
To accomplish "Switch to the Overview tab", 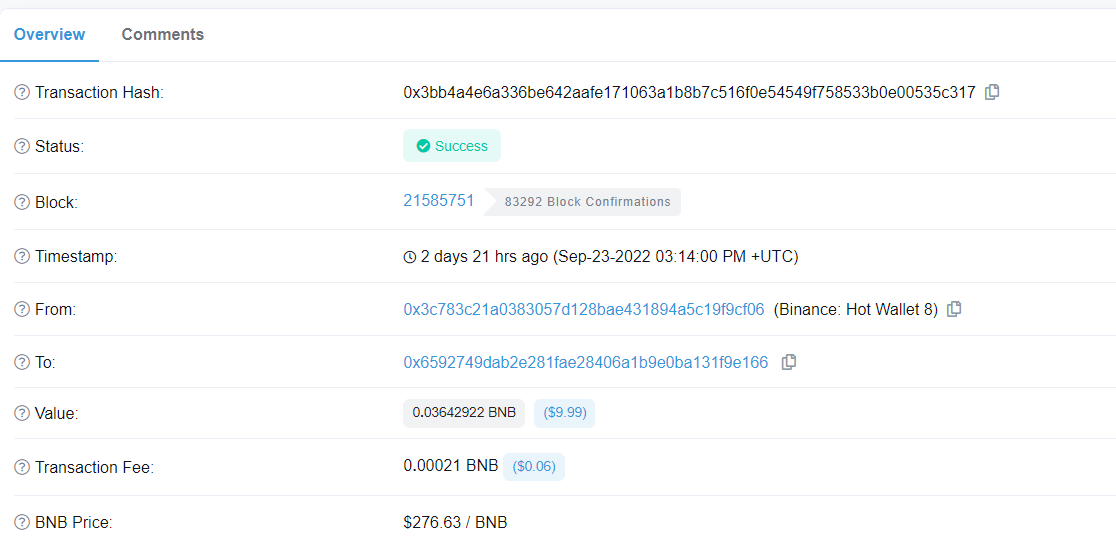I will [50, 34].
